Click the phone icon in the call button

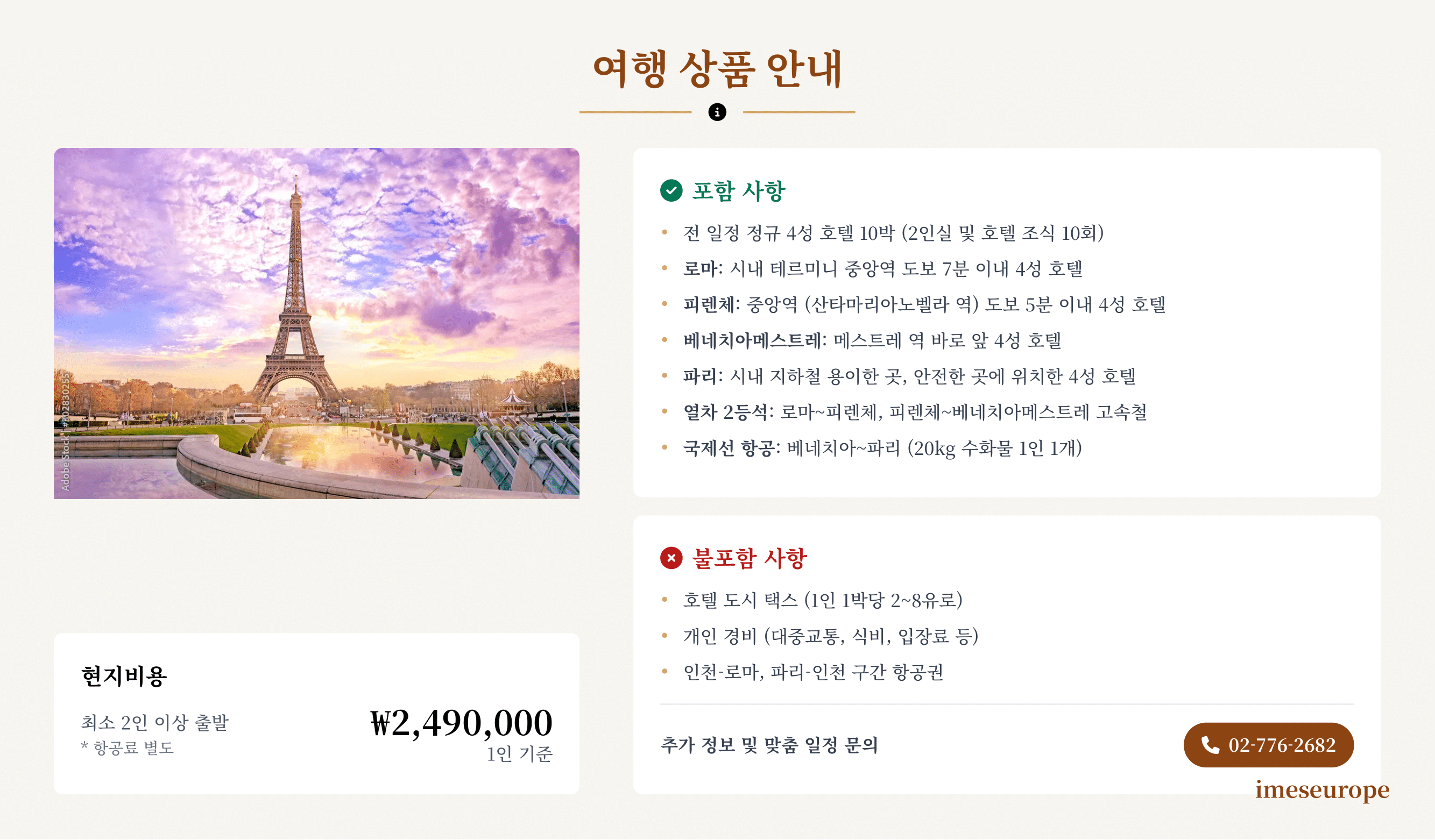[1210, 745]
